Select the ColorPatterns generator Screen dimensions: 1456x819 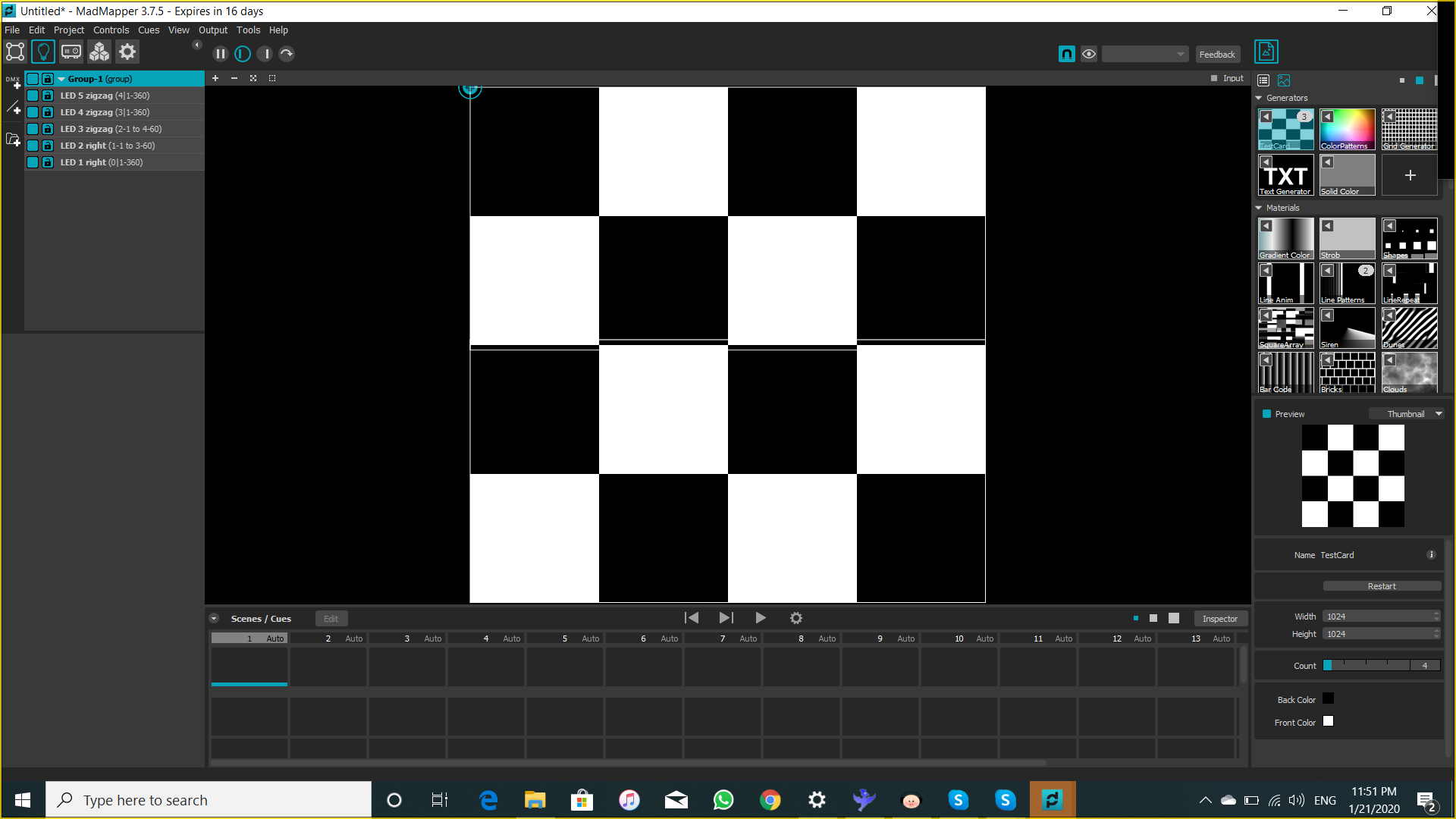pyautogui.click(x=1348, y=128)
